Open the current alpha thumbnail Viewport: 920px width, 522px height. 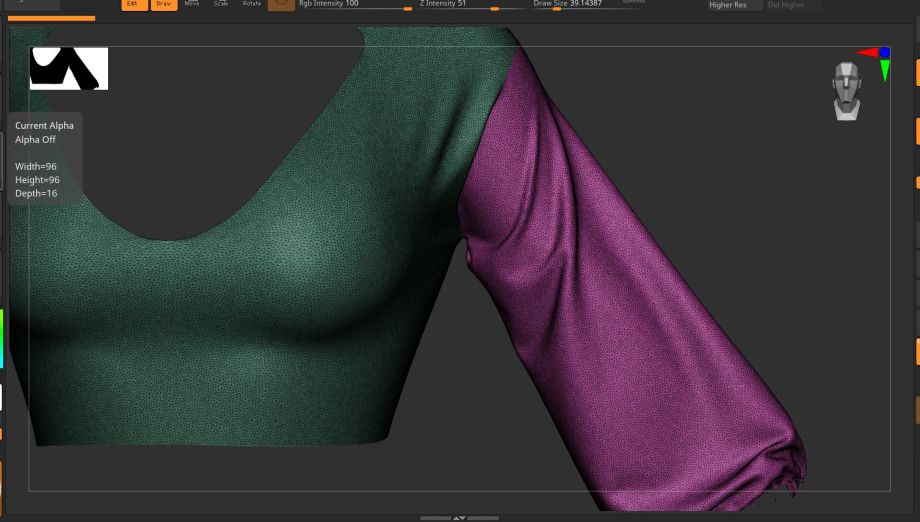point(69,68)
